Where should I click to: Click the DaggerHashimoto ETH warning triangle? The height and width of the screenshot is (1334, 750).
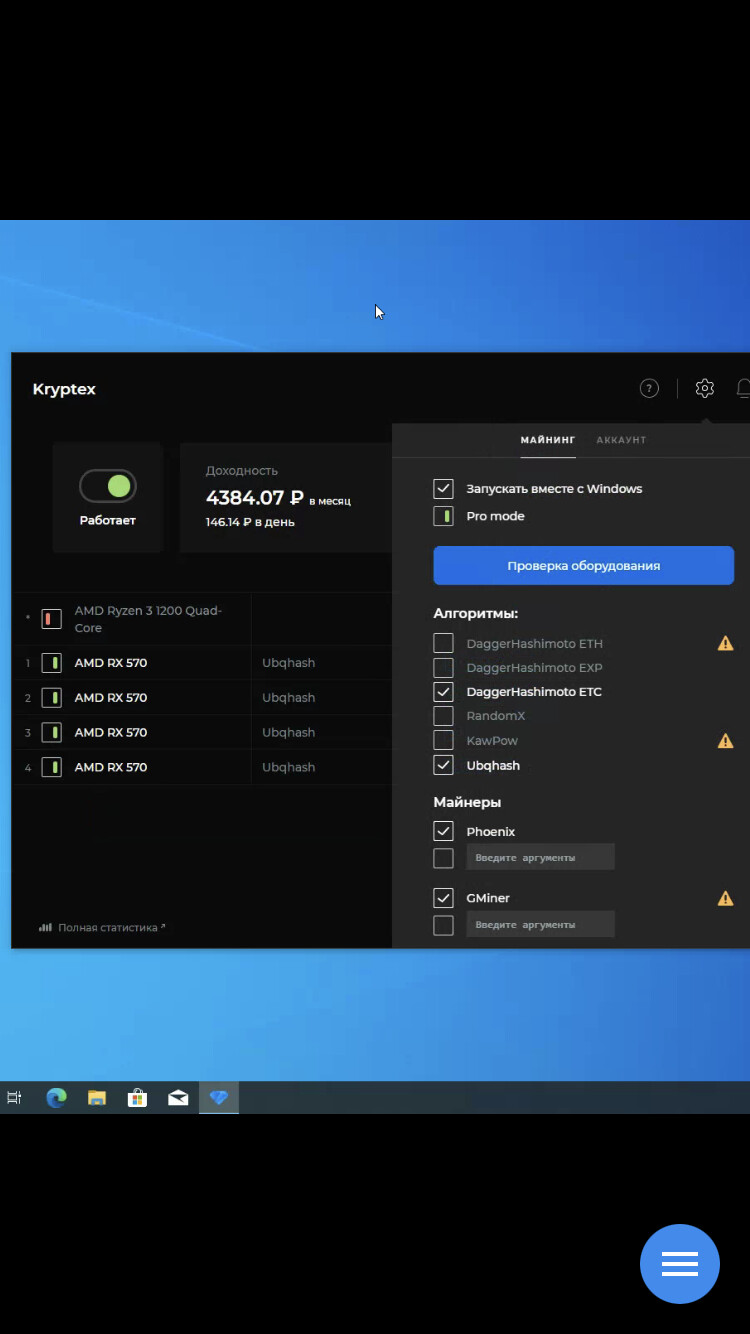tap(725, 644)
